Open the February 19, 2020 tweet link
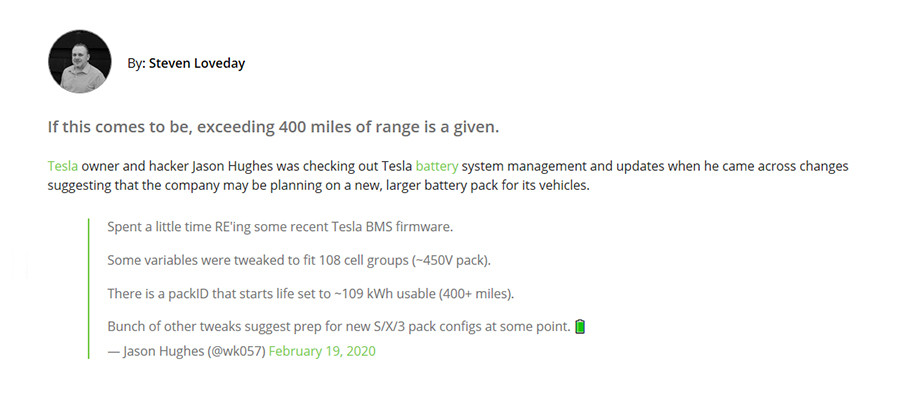The width and height of the screenshot is (900, 398). [322, 351]
